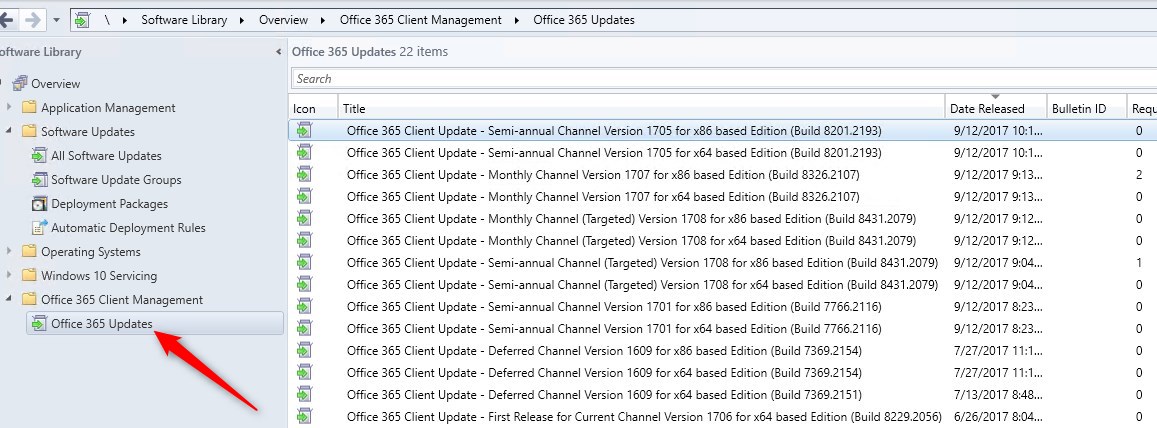The image size is (1157, 428).
Task: Click icon of Semi-annual (Targeted) 1708 x64 update
Action: (x=304, y=284)
